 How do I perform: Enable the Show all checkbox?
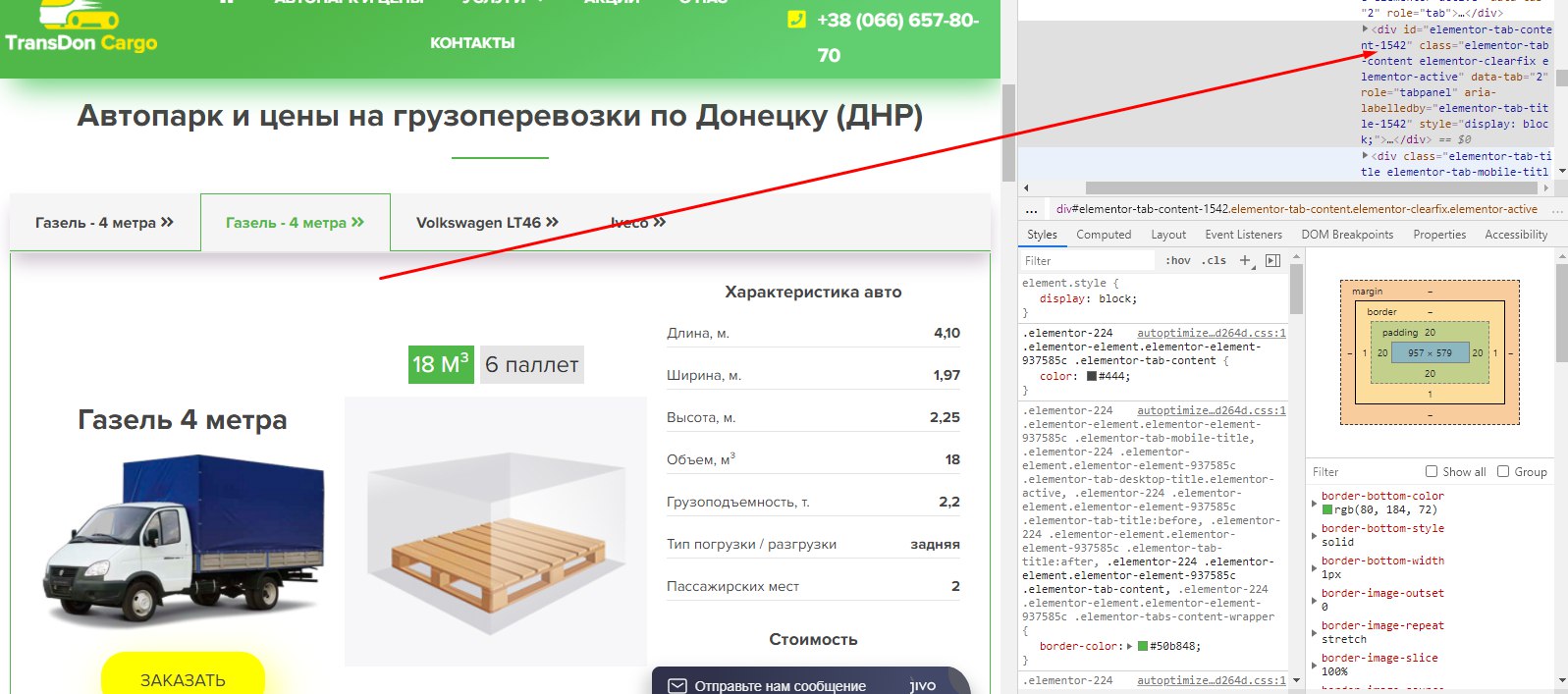pos(1432,471)
